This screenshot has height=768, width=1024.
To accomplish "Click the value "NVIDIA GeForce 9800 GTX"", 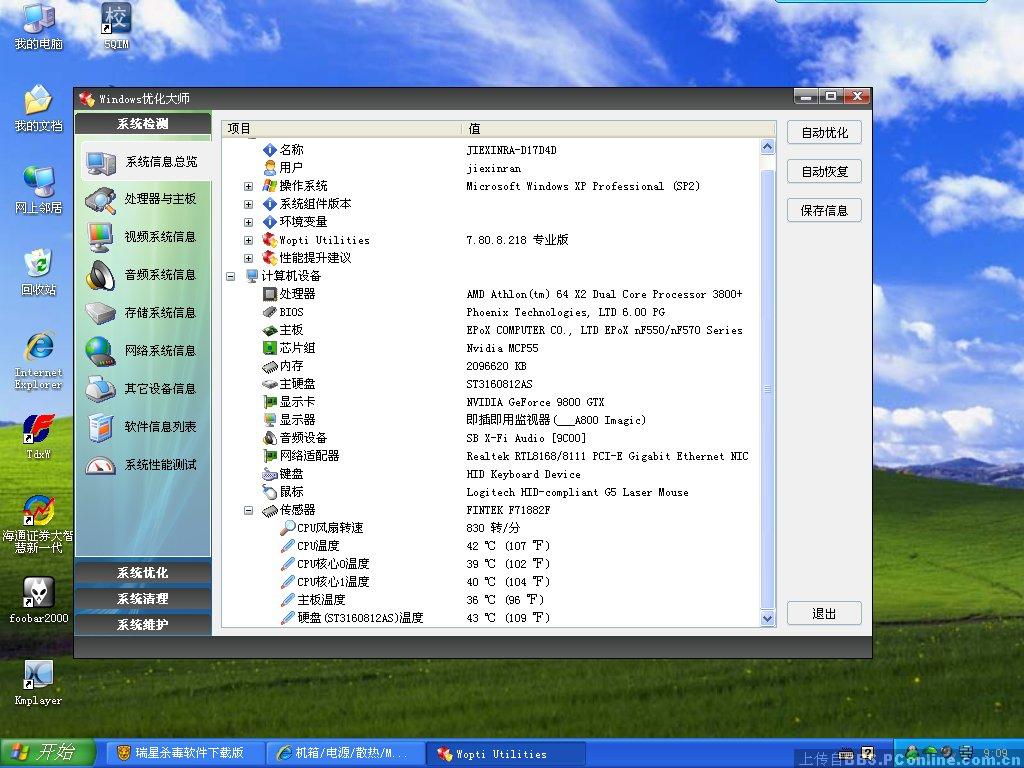I will (536, 402).
